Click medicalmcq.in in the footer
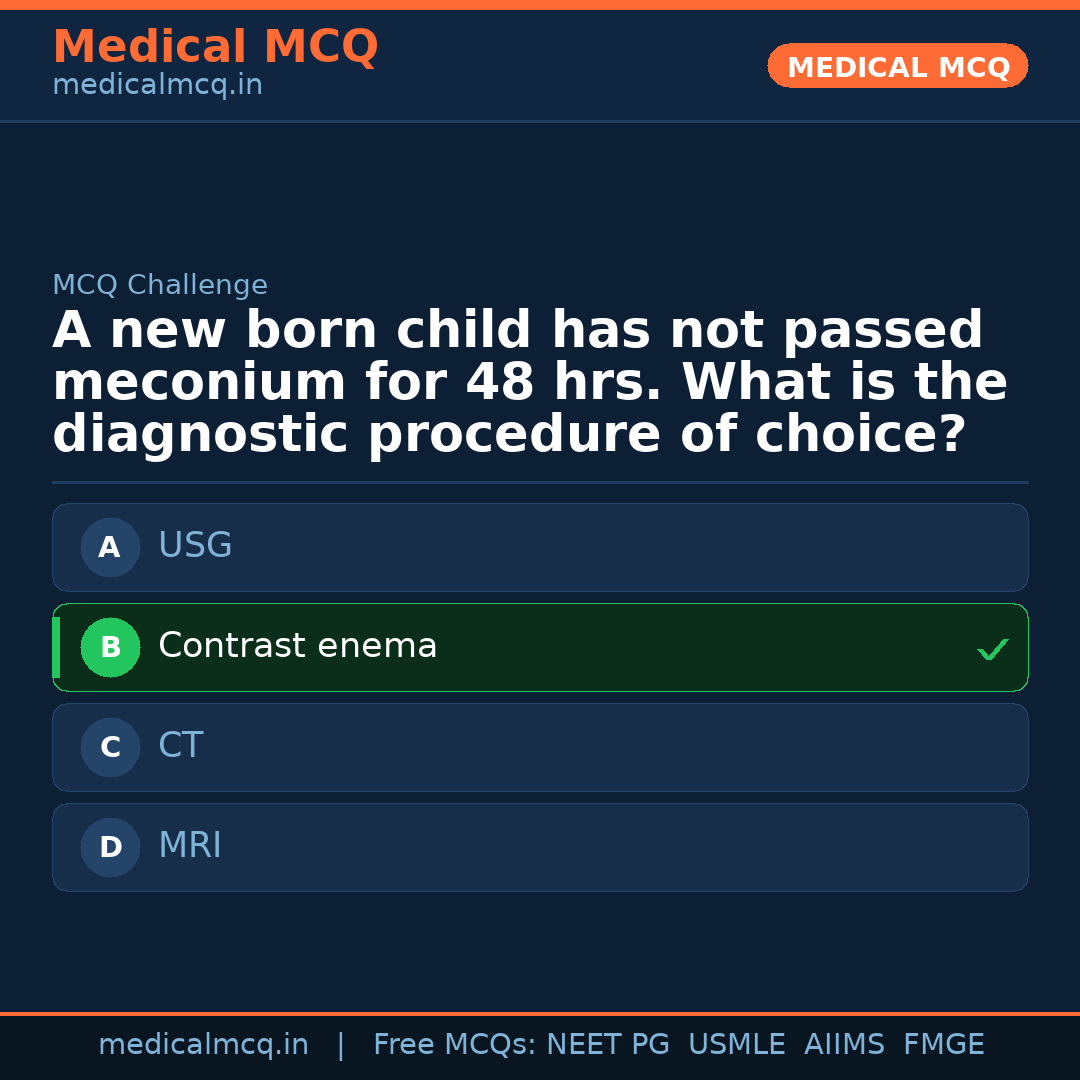This screenshot has height=1080, width=1080. 204,1044
